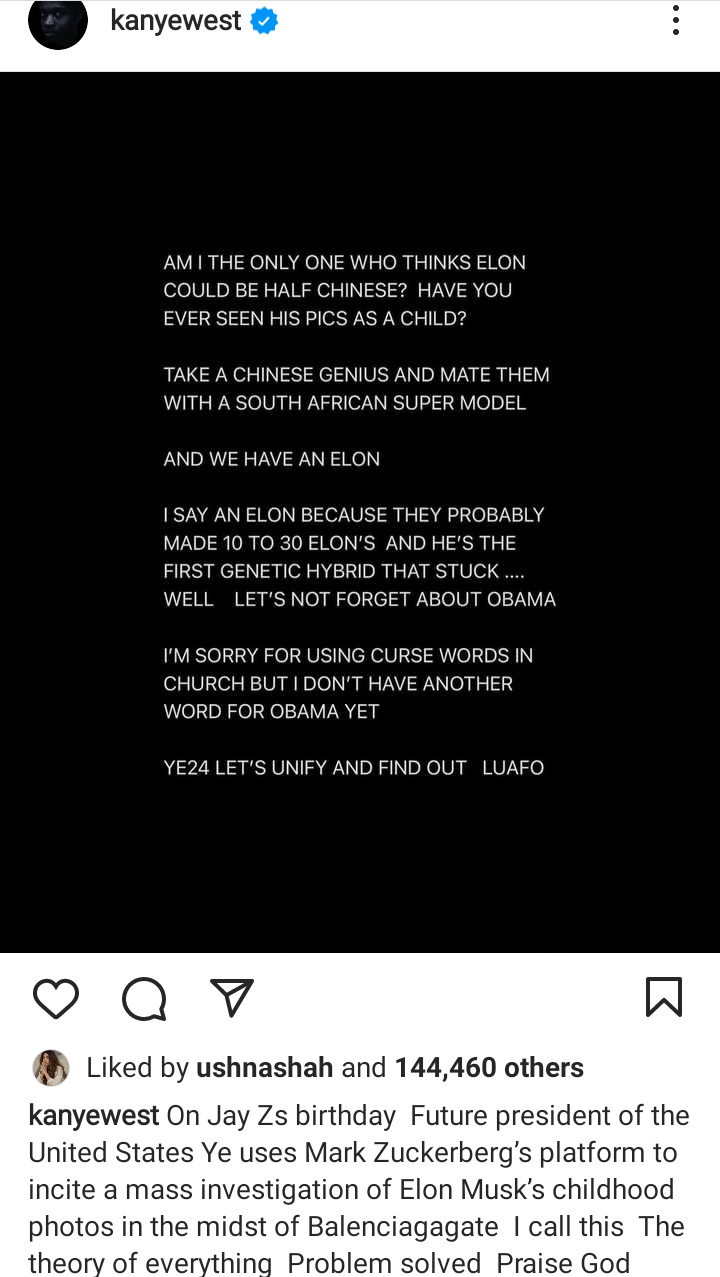Image resolution: width=720 pixels, height=1277 pixels.
Task: Tap the 'AND WE HAVE AN ELON' line
Action: point(272,459)
